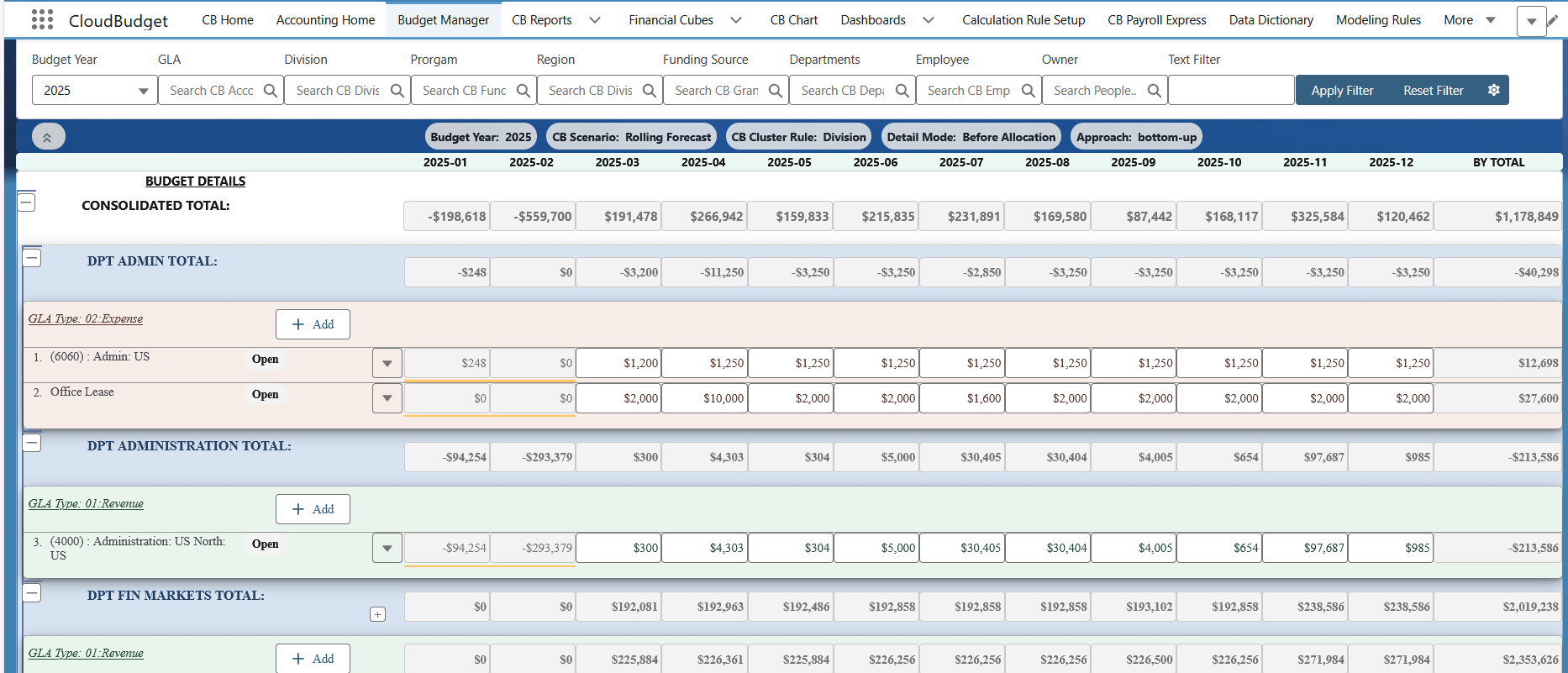This screenshot has width=1568, height=673.
Task: Open the app launcher grid icon
Action: [x=42, y=19]
